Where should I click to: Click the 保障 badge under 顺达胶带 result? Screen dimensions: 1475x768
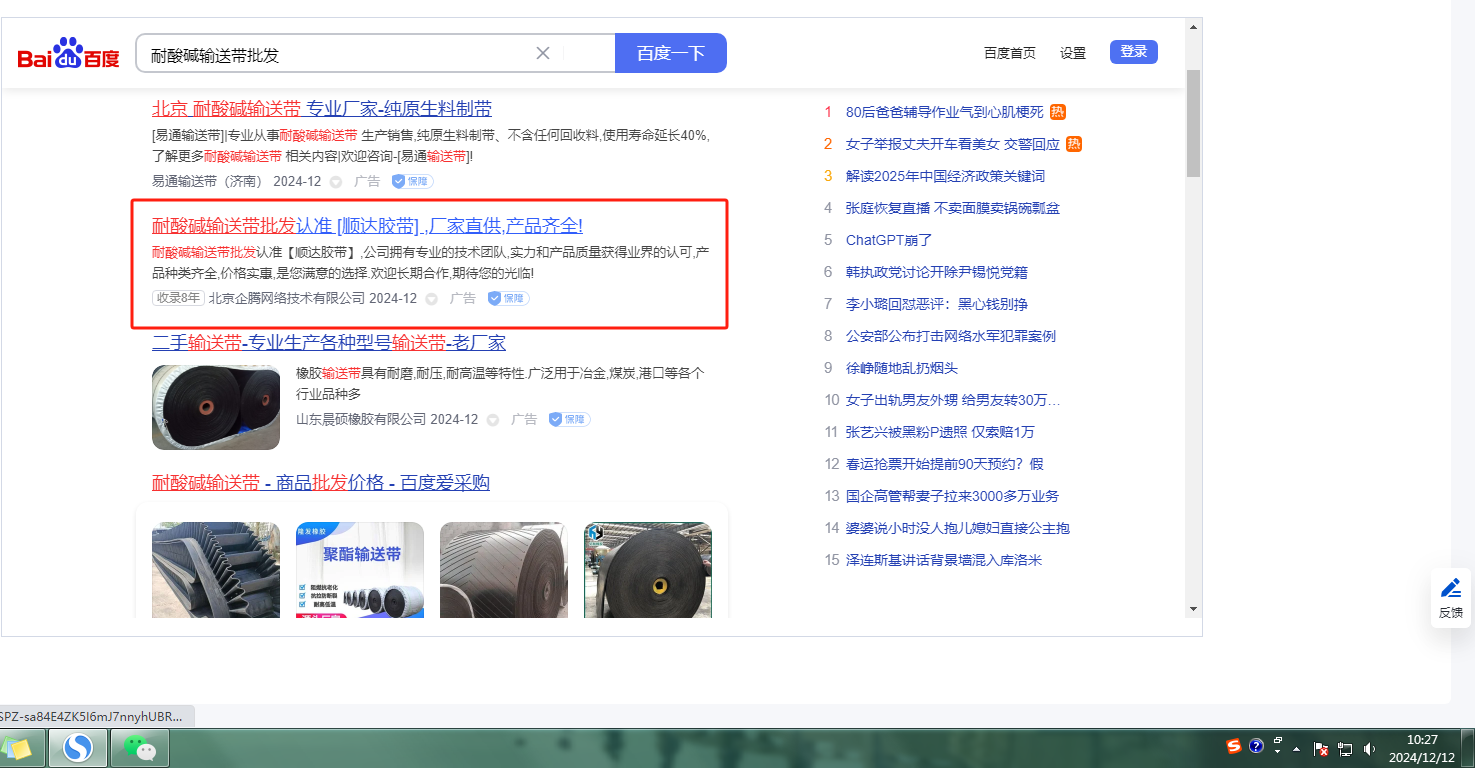[x=508, y=298]
